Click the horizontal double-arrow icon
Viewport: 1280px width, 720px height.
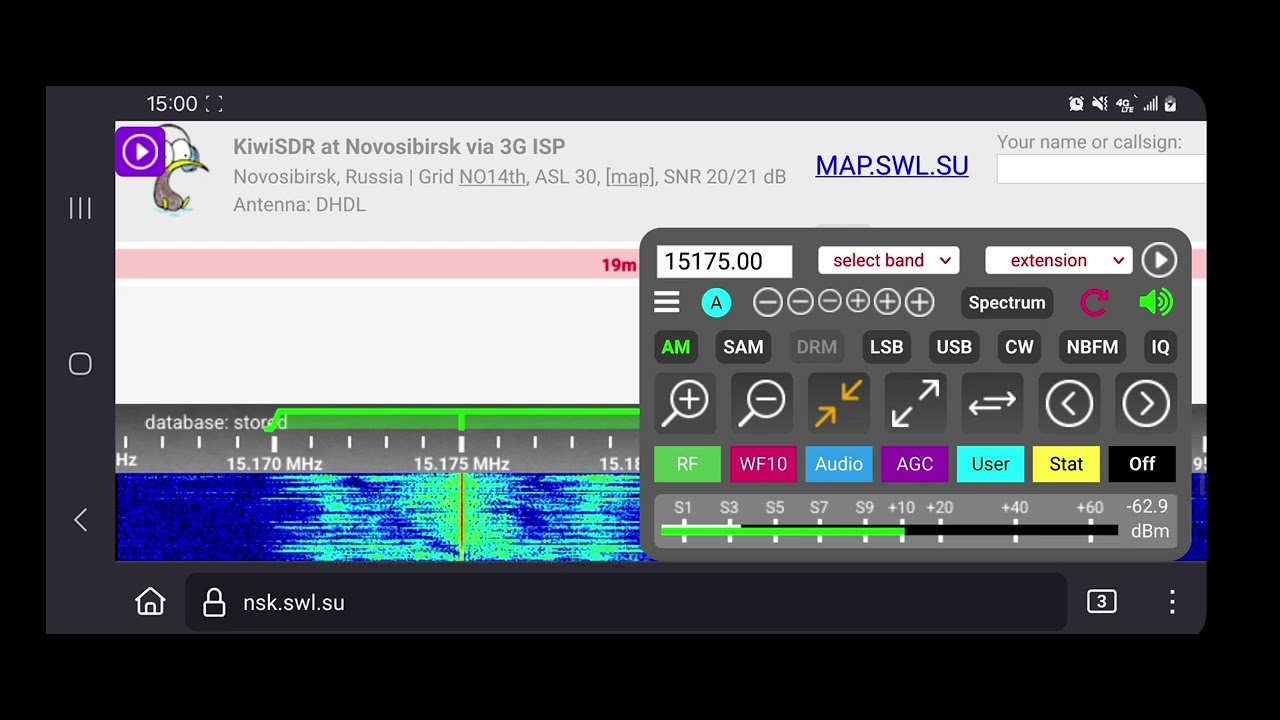pos(992,403)
